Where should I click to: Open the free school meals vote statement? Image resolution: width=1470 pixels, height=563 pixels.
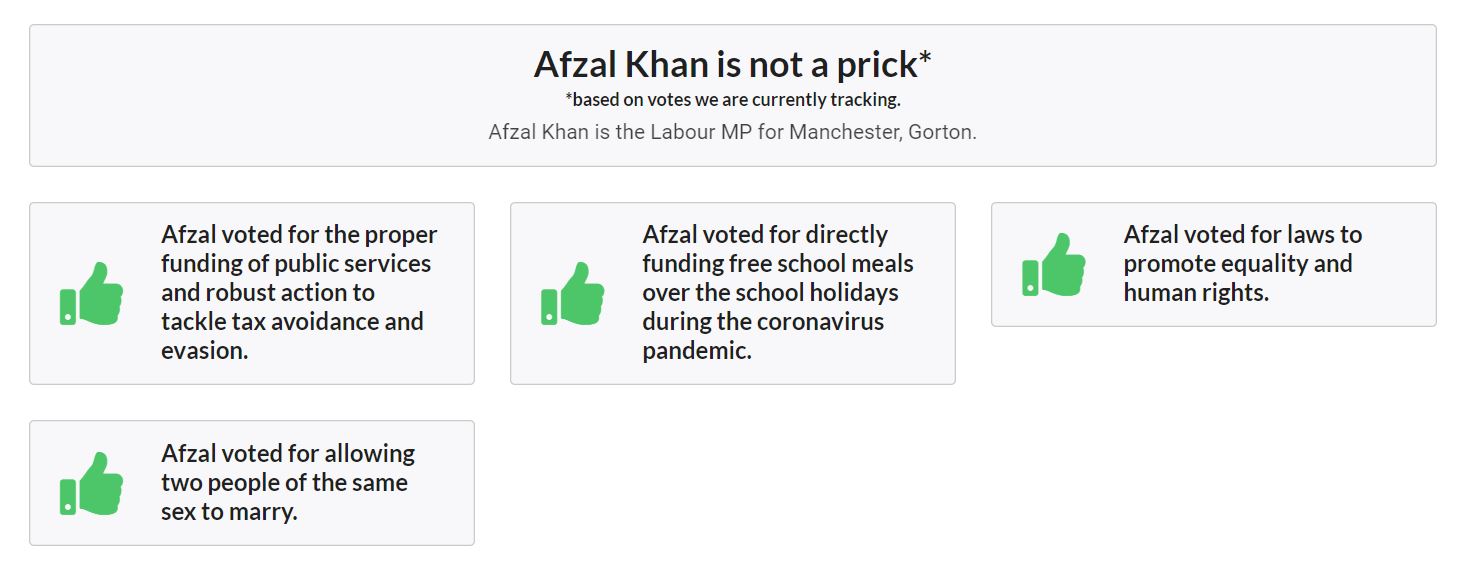778,292
